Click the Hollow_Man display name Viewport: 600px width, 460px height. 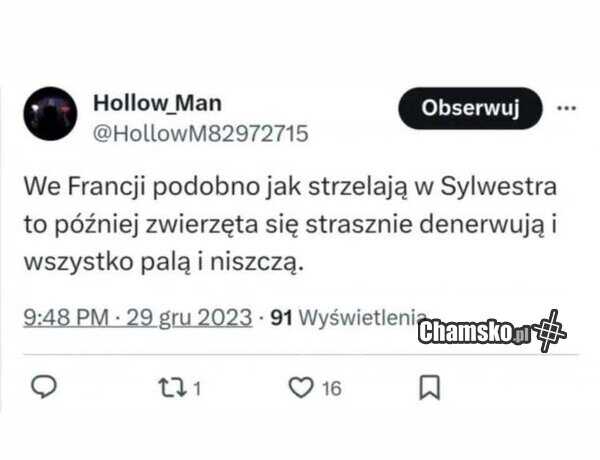click(157, 103)
